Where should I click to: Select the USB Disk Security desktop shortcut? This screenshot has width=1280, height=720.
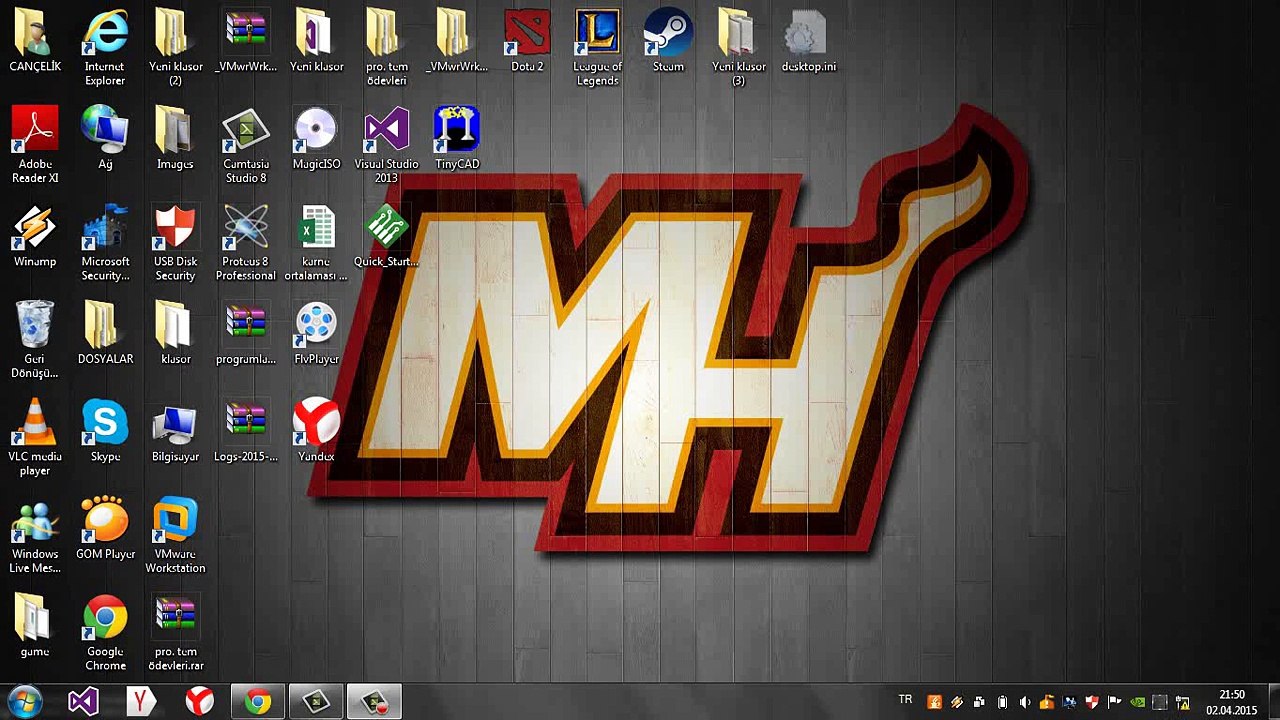coord(175,243)
